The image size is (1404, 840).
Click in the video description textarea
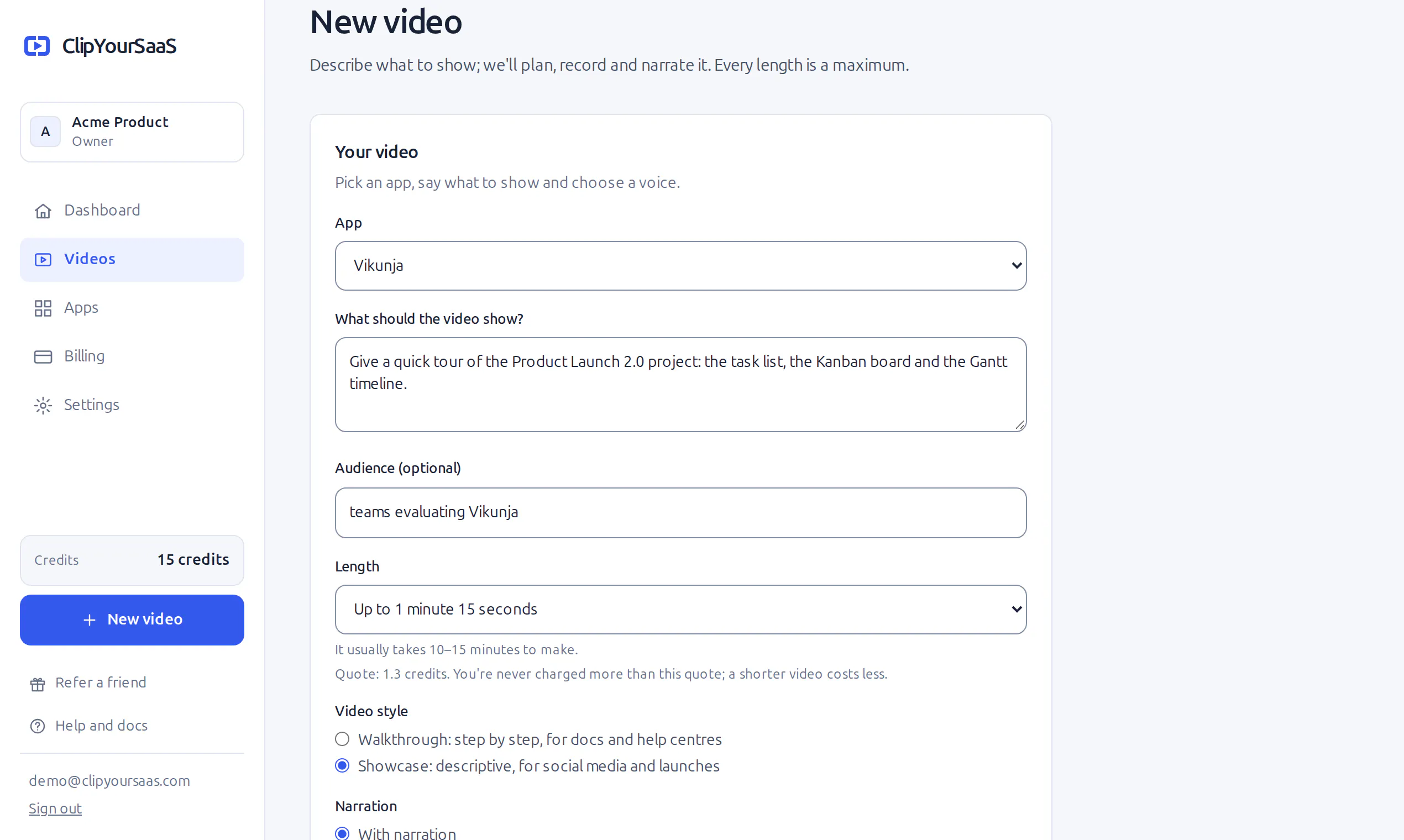[680, 385]
